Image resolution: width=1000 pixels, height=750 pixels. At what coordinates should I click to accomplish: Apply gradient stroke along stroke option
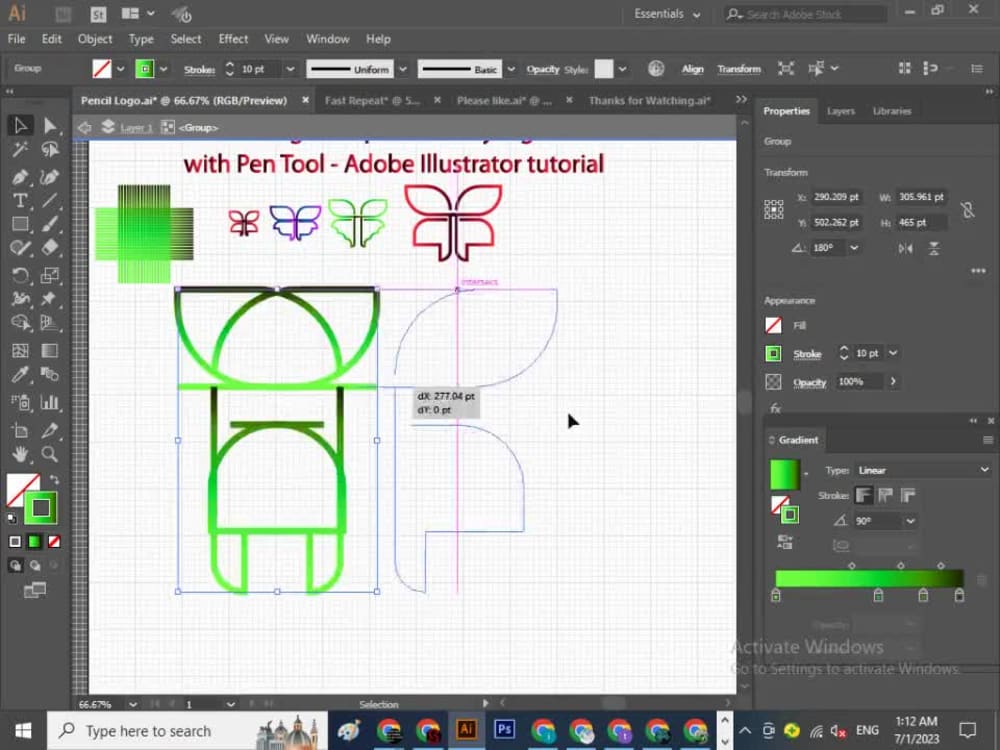886,495
